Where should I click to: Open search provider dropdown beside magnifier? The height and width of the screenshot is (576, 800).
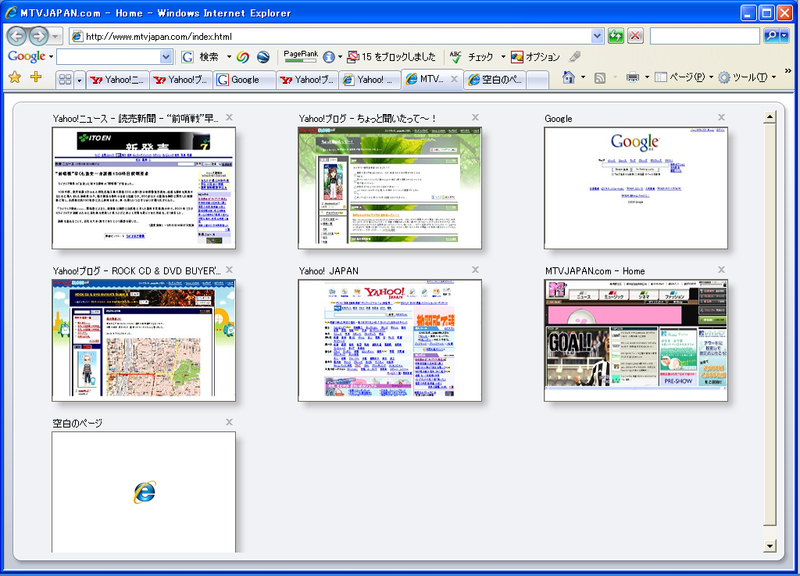click(785, 36)
